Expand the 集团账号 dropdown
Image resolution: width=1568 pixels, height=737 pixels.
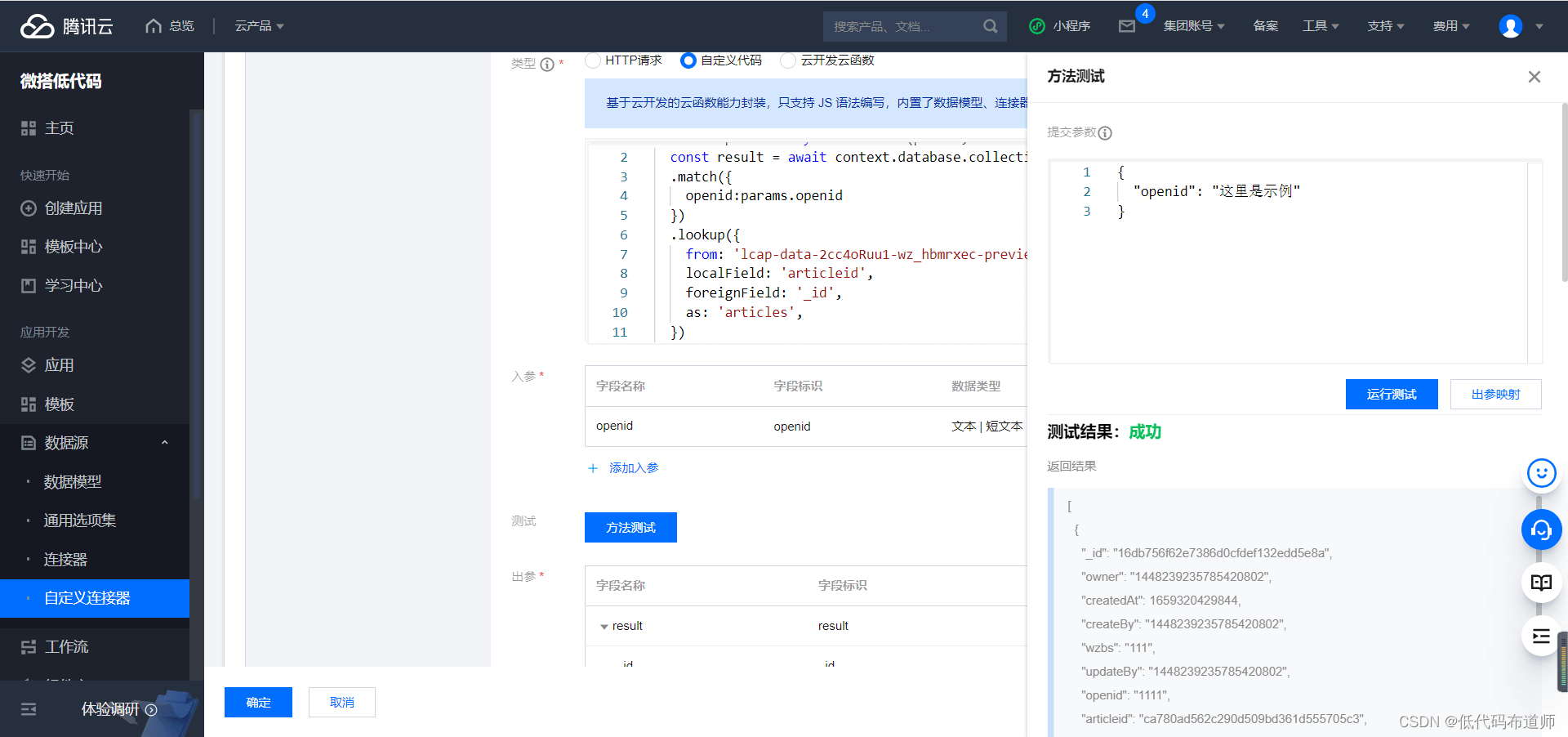(x=1194, y=26)
